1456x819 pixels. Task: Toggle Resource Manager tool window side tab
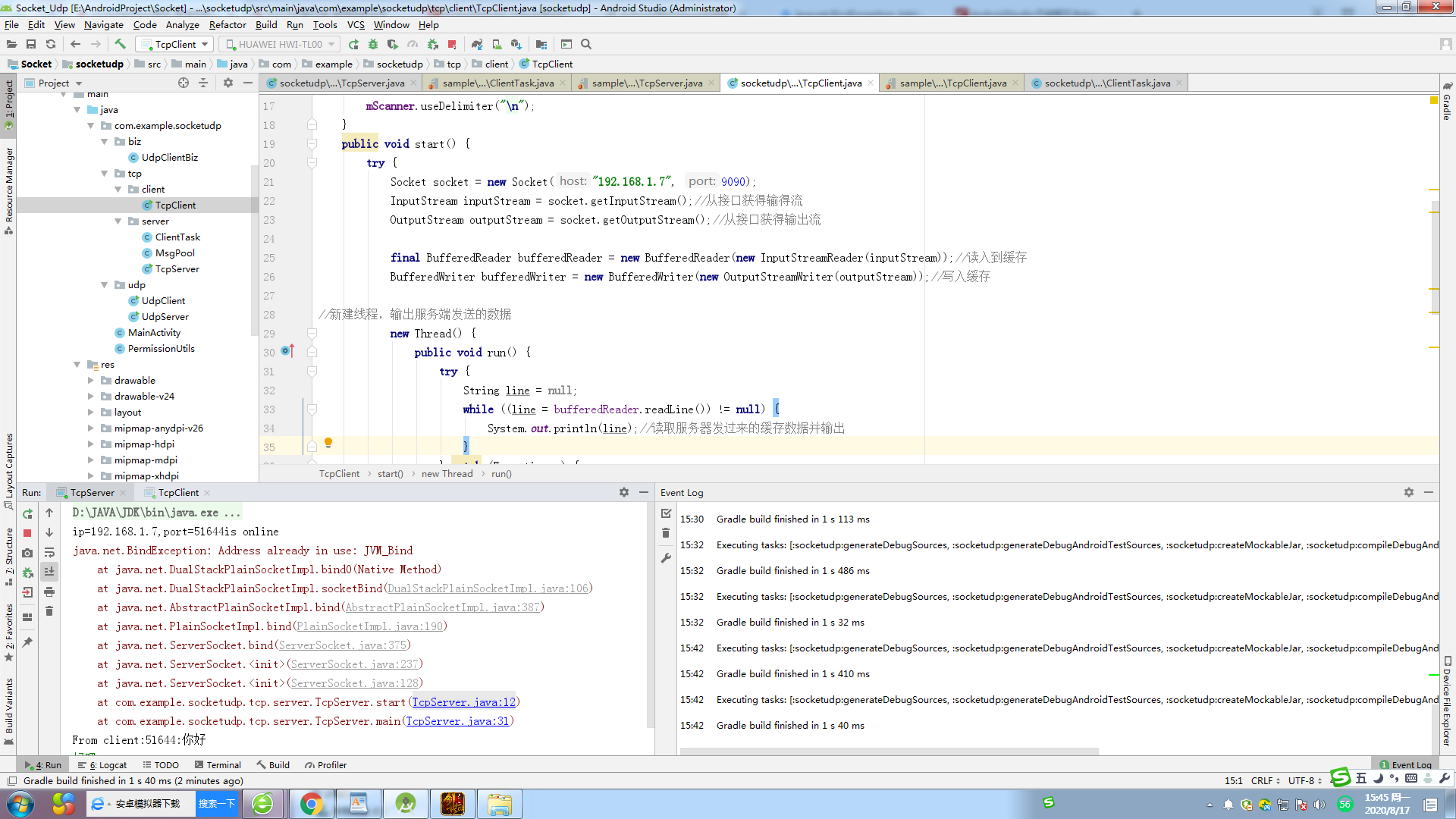coord(9,190)
